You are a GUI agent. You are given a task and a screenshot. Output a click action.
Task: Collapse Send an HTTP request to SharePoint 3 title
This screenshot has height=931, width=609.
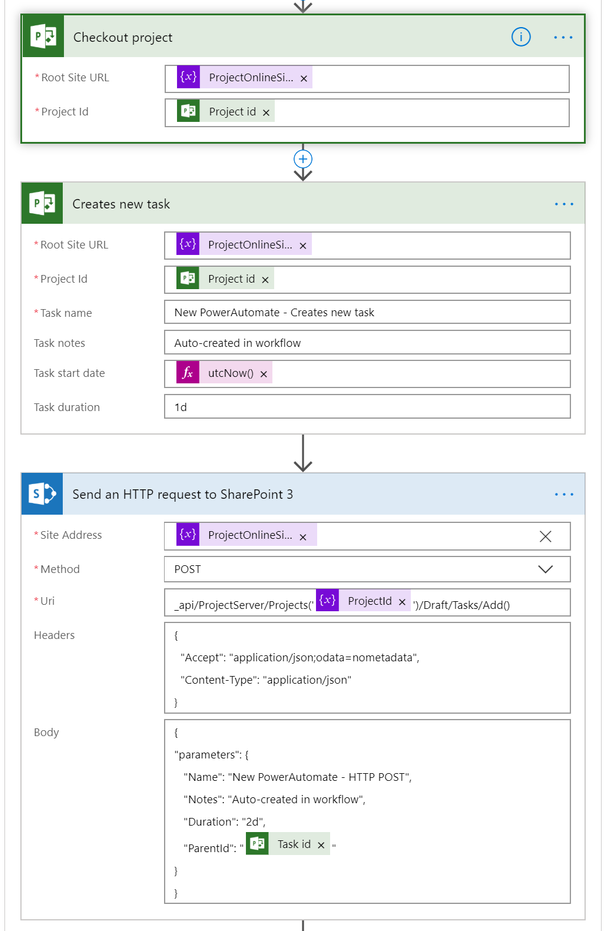click(183, 494)
